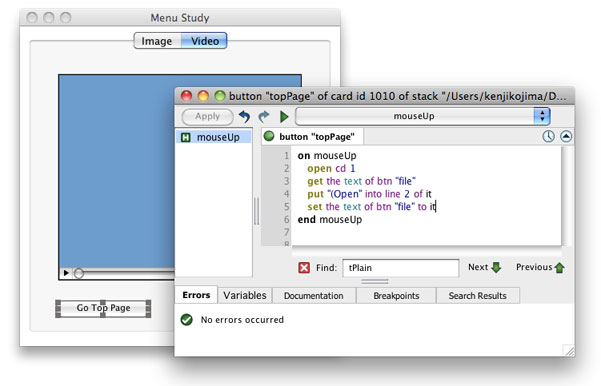Viewport: 601px width, 386px height.
Task: Click the green Next arrow icon
Action: point(496,268)
